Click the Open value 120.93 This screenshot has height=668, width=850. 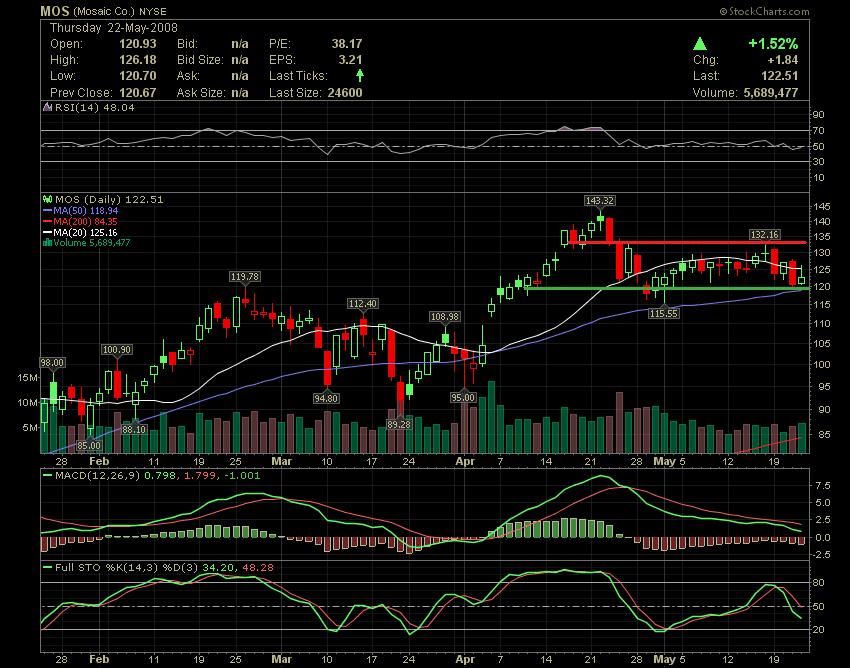138,44
